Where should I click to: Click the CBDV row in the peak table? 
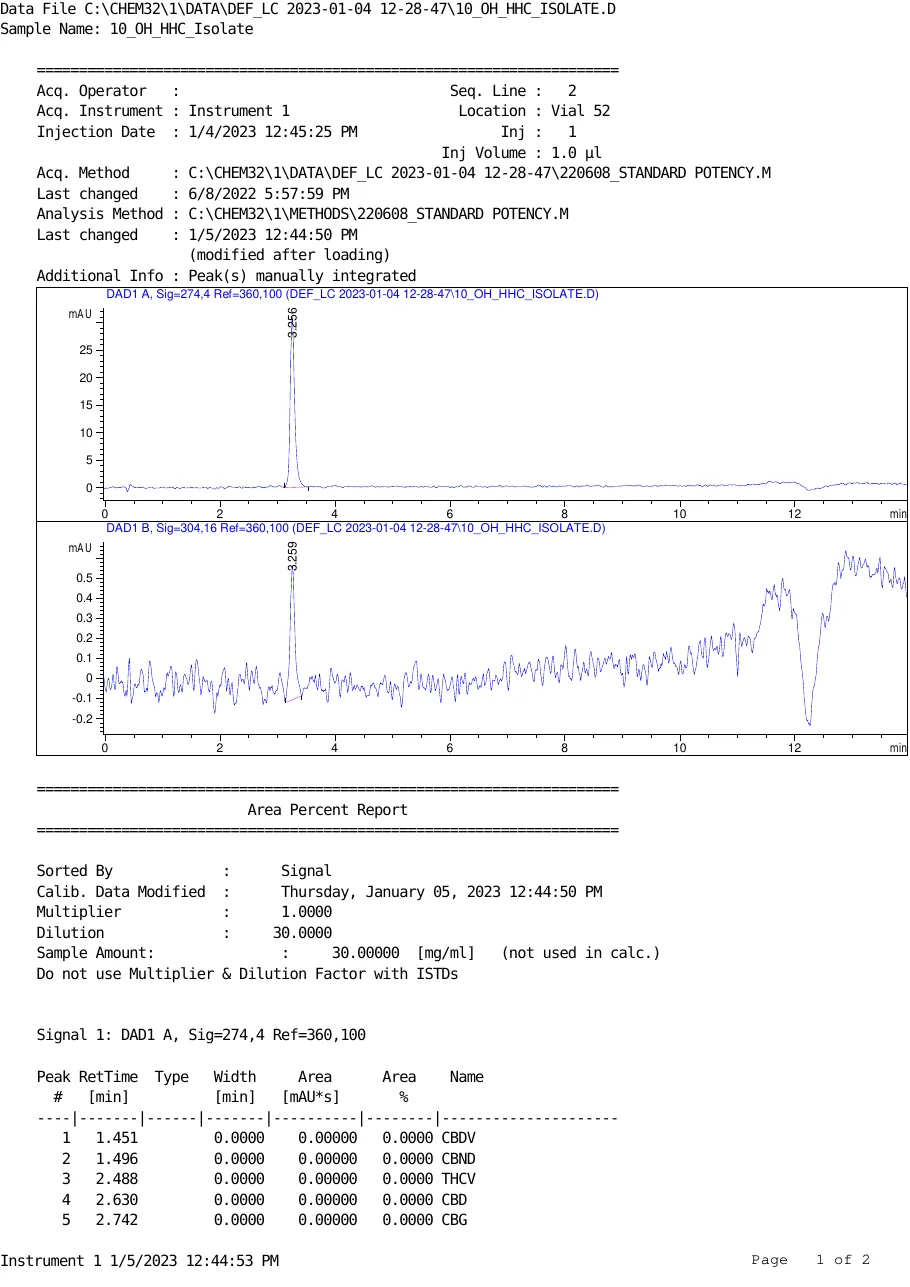[x=270, y=1138]
